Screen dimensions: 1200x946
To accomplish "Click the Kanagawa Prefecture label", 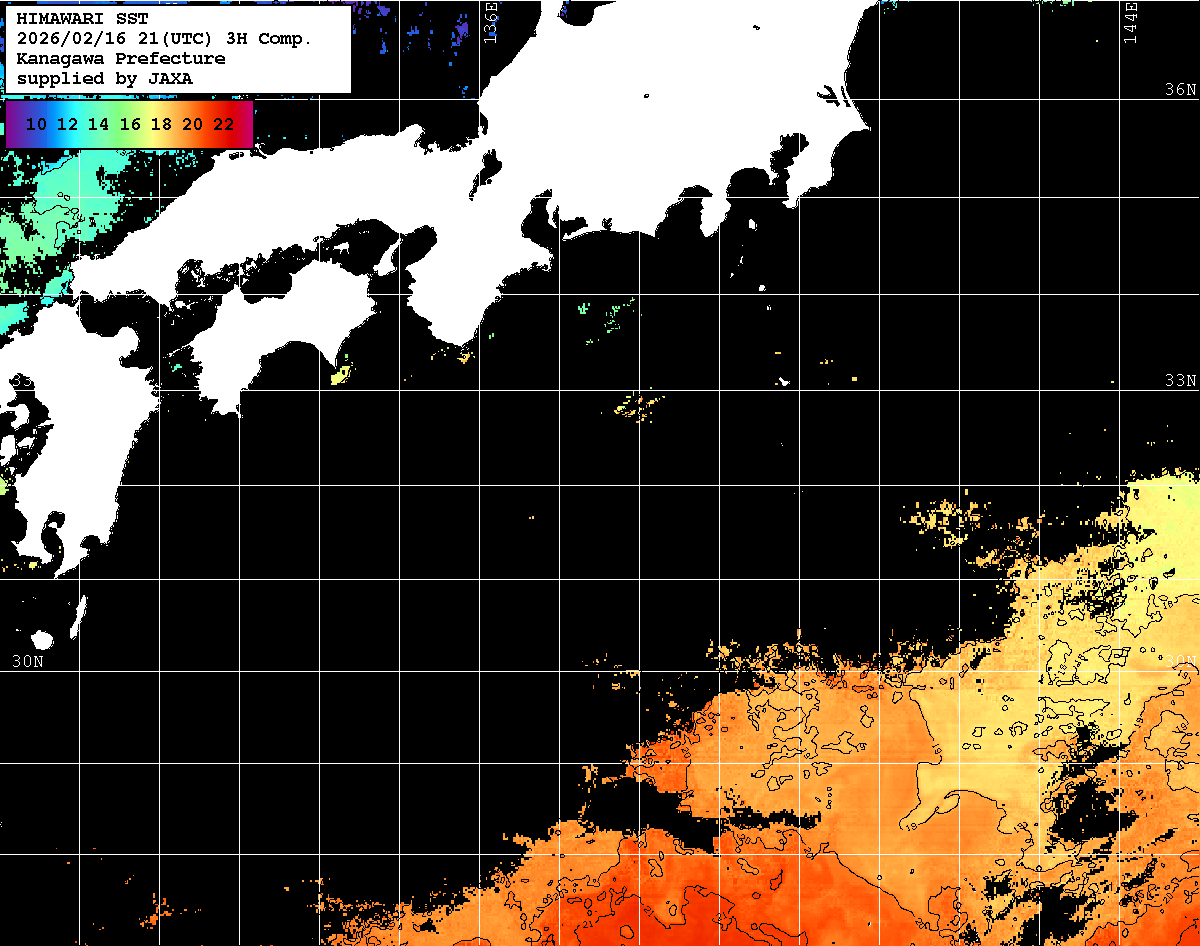I will [120, 59].
